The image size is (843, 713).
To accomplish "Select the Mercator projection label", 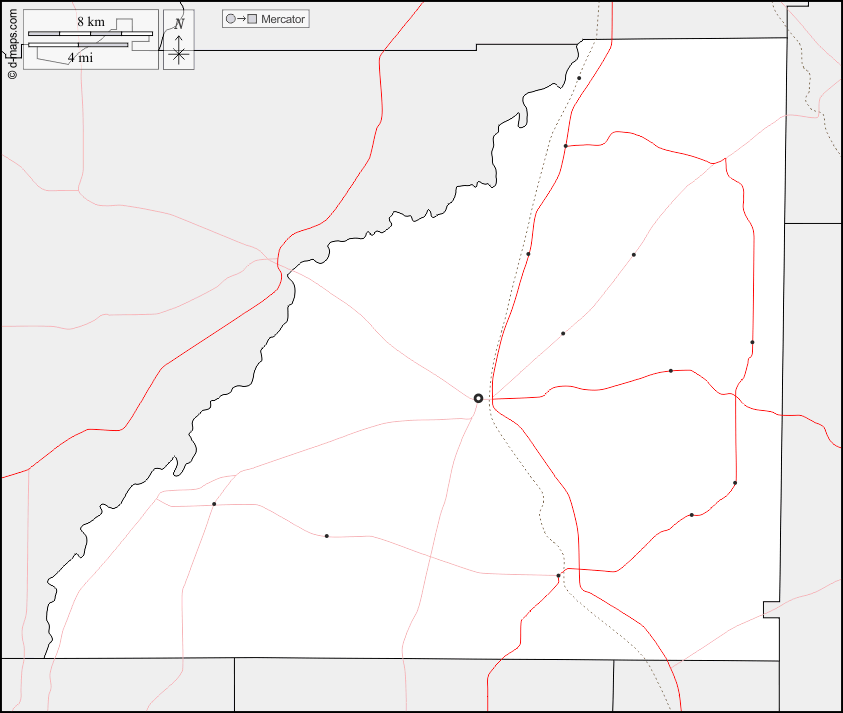I will [283, 19].
